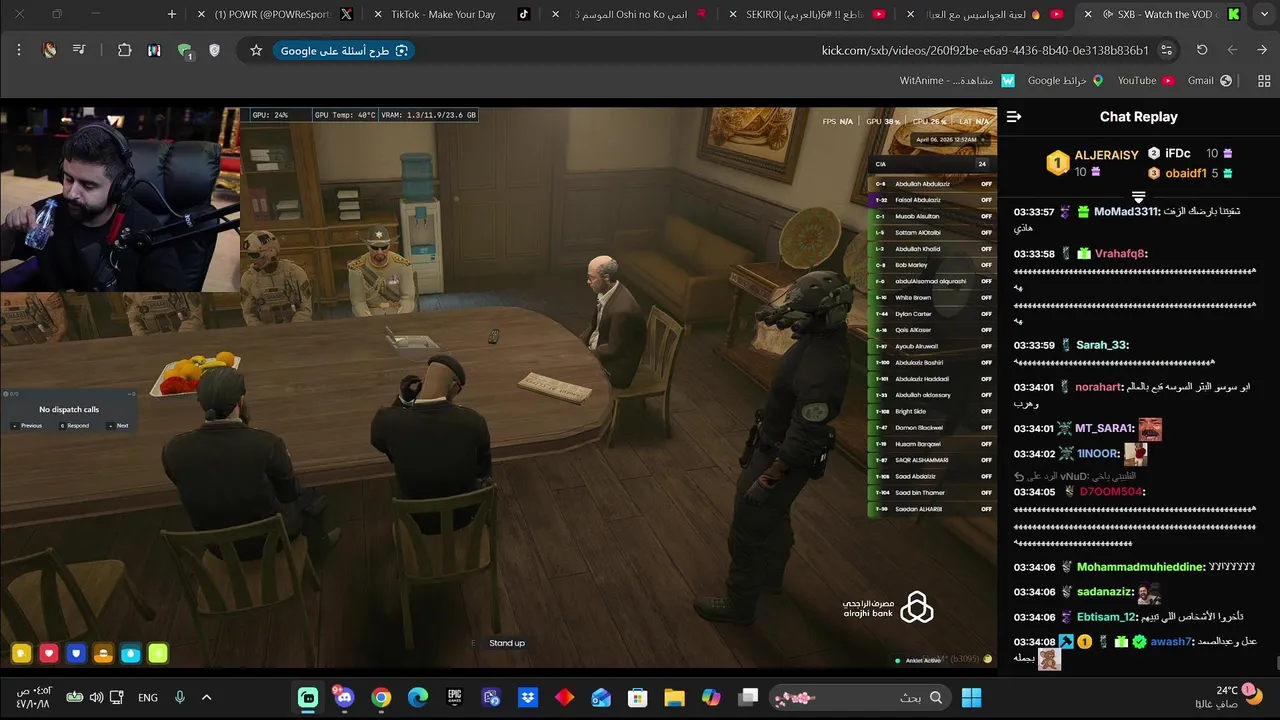Click the iFDc gifter name

1178,153
